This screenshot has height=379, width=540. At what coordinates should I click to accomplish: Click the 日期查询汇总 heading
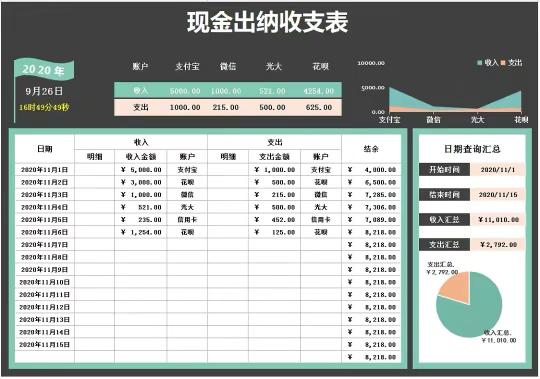(472, 149)
